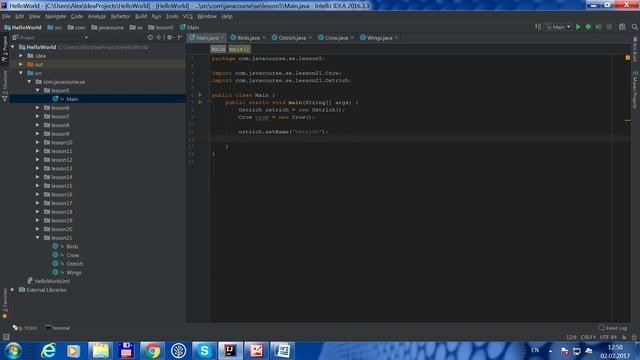Click run gutter arrow beside main method line
640x360 pixels.
pyautogui.click(x=200, y=102)
